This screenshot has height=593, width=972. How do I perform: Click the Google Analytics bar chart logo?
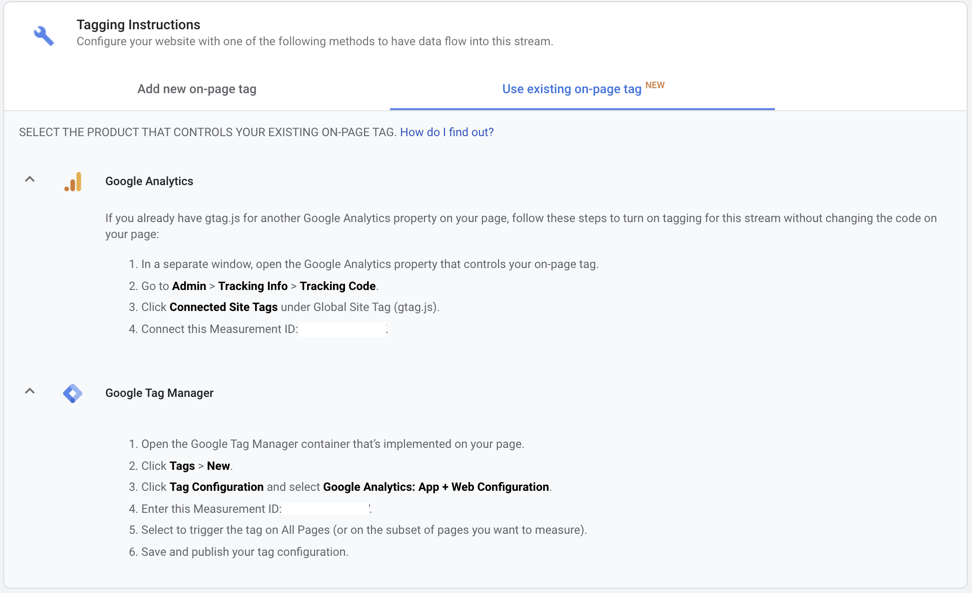pyautogui.click(x=73, y=182)
